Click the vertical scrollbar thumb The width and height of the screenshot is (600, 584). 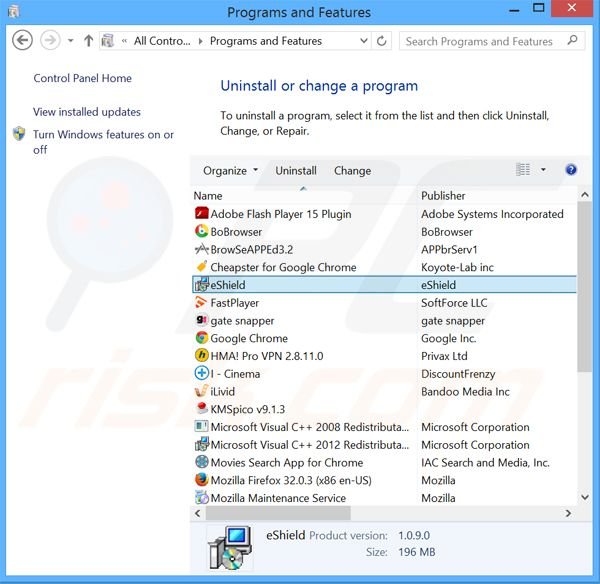[584, 287]
